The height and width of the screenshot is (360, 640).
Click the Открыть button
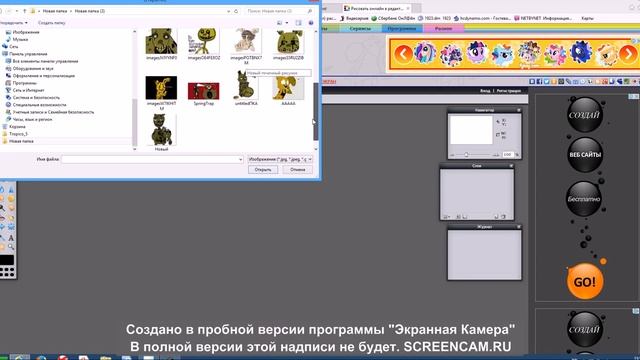point(263,169)
